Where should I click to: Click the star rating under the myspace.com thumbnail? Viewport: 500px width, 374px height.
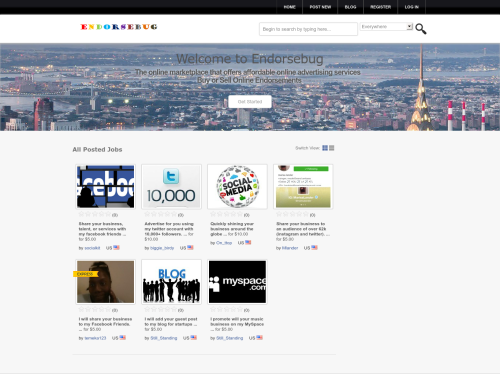coord(227,310)
